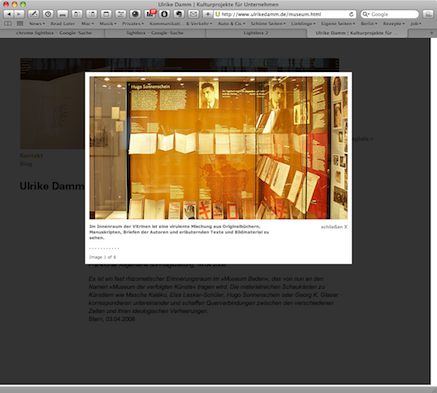Expand the Musik bookmarks folder
Image resolution: width=437 pixels, height=393 pixels.
(108, 24)
